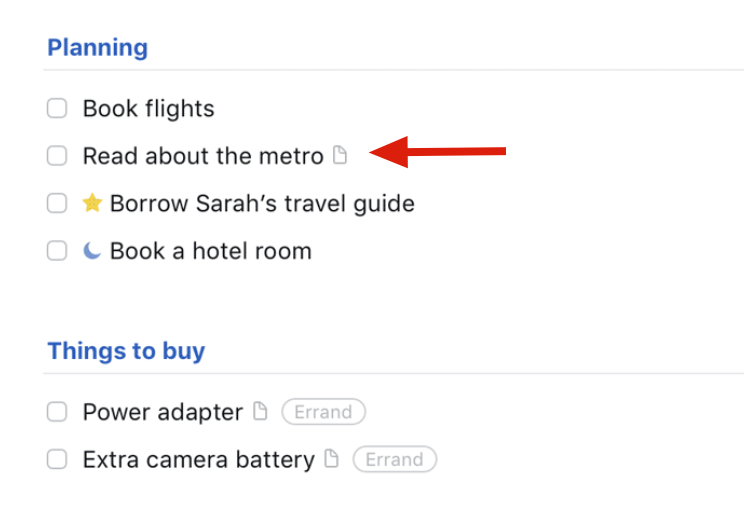
Task: Check the Power adapter checkbox
Action: 57,411
